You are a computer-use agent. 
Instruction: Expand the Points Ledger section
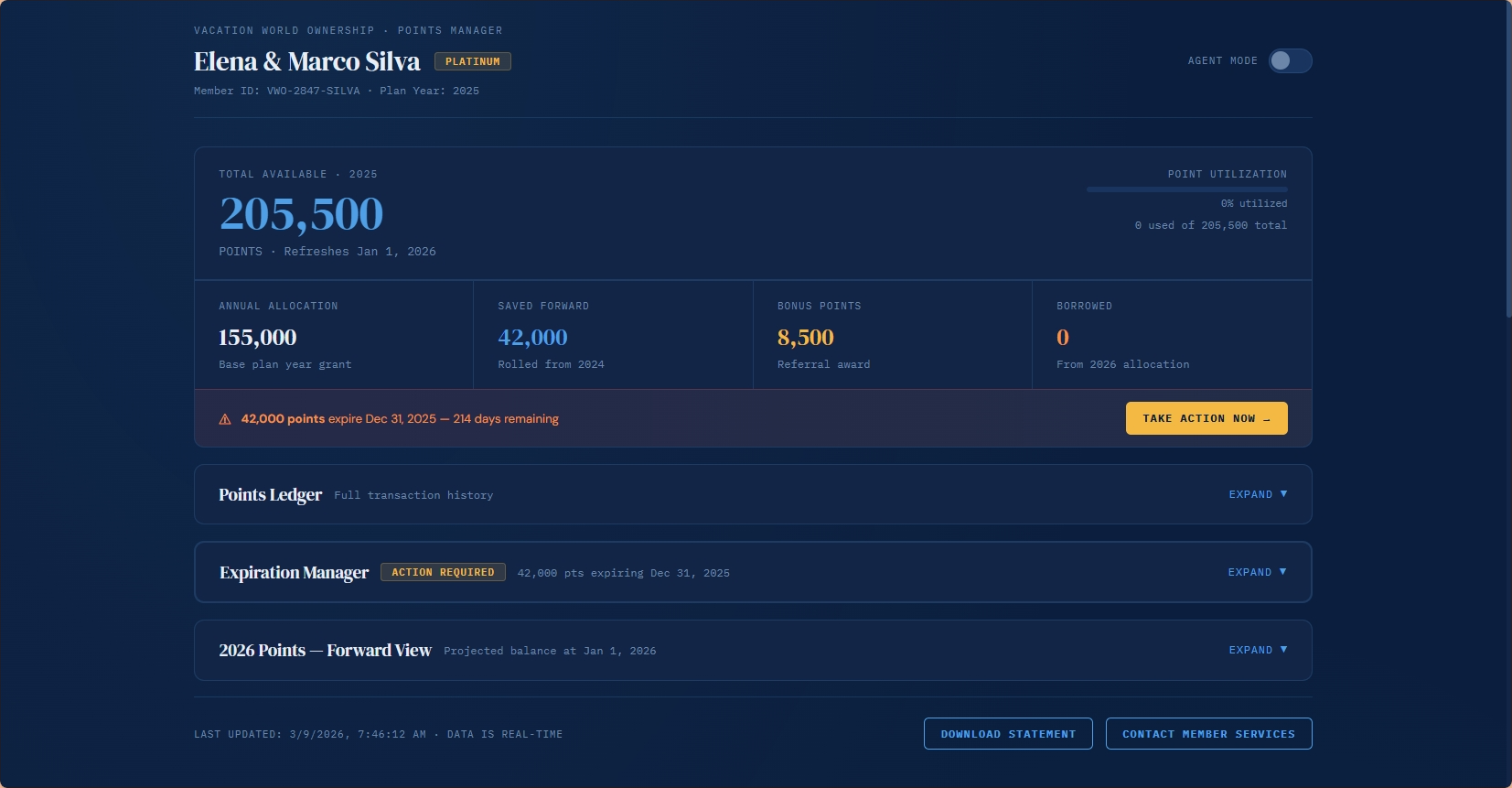point(1258,494)
